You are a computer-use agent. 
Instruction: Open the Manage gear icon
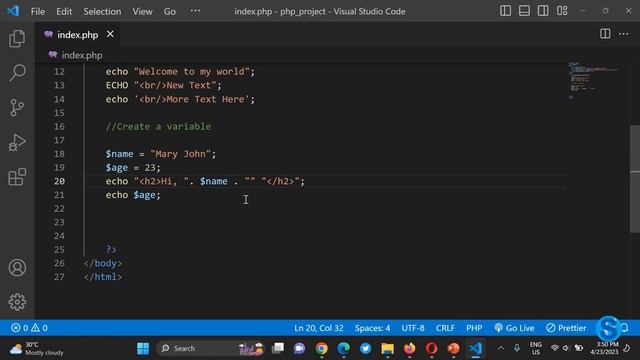tap(17, 302)
